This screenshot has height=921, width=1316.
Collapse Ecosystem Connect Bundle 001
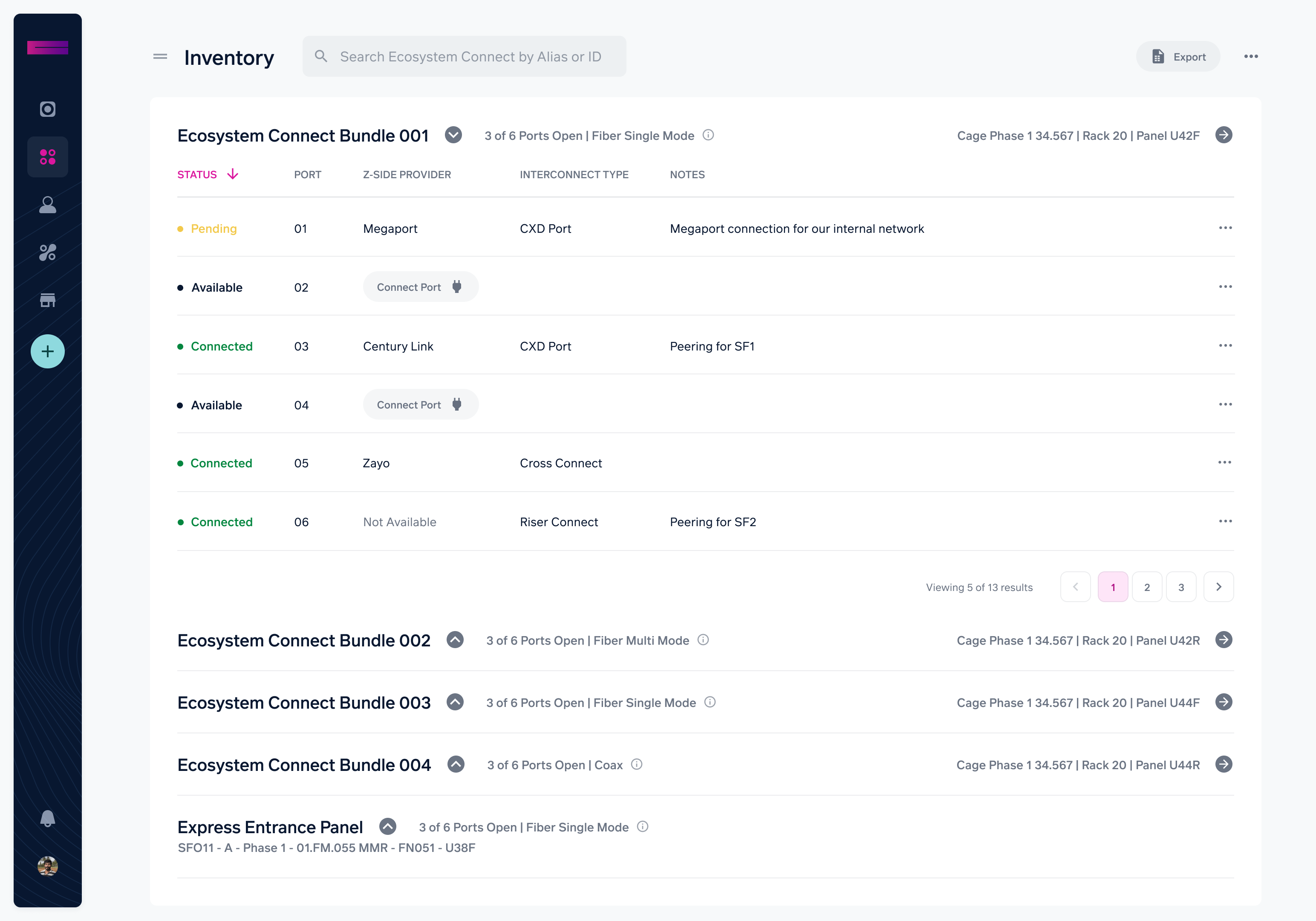[453, 135]
